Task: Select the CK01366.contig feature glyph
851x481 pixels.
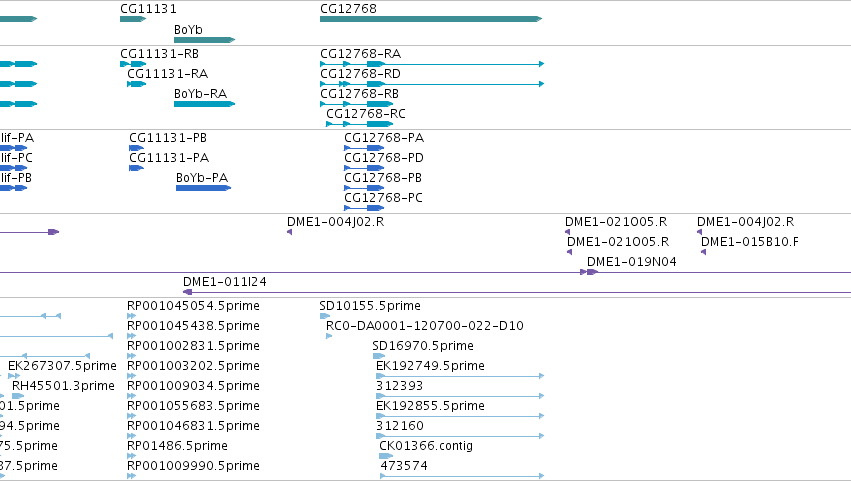Action: [386, 456]
